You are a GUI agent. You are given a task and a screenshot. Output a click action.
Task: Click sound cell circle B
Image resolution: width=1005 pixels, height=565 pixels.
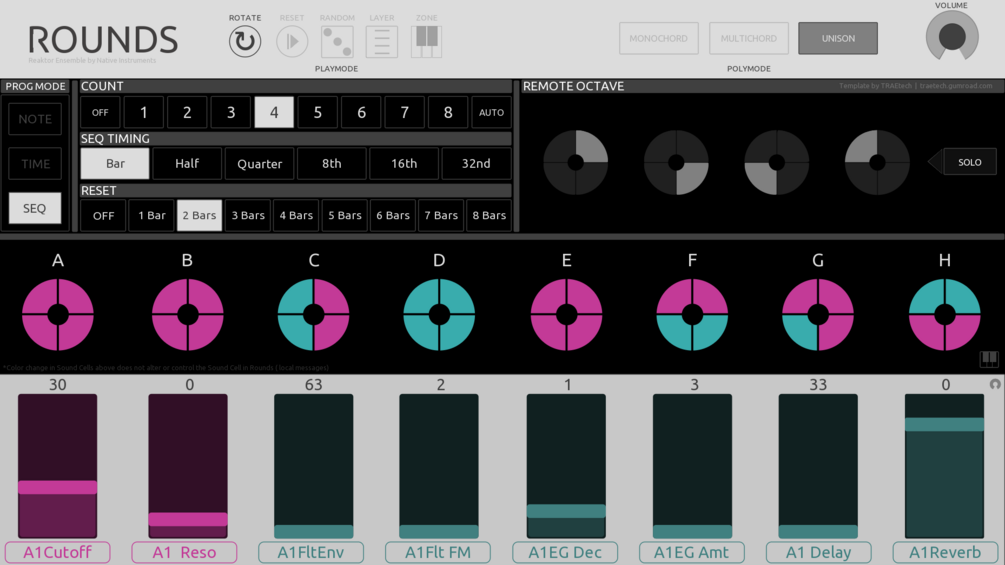tap(188, 315)
